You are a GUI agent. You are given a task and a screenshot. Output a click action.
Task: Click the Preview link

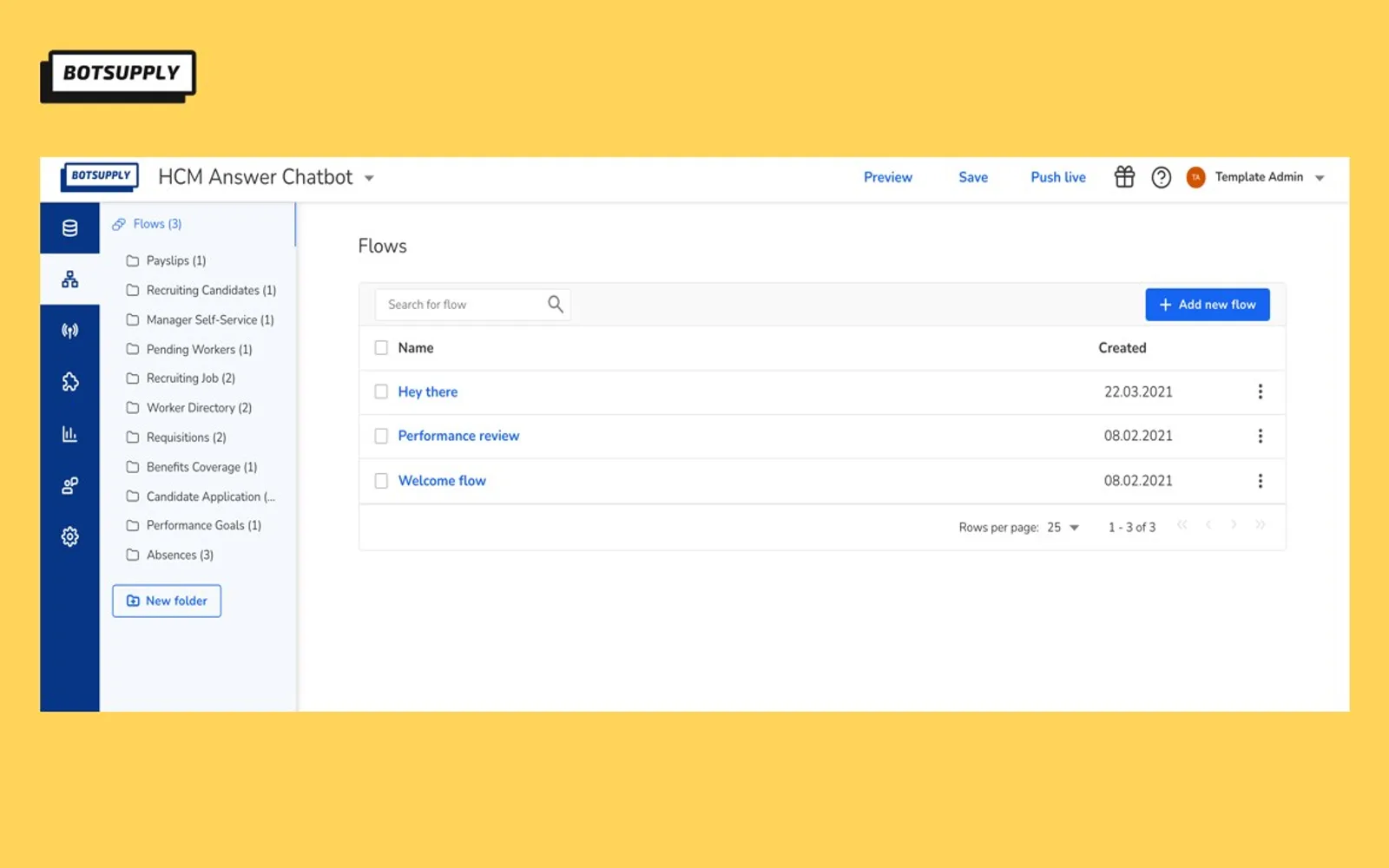[x=888, y=177]
